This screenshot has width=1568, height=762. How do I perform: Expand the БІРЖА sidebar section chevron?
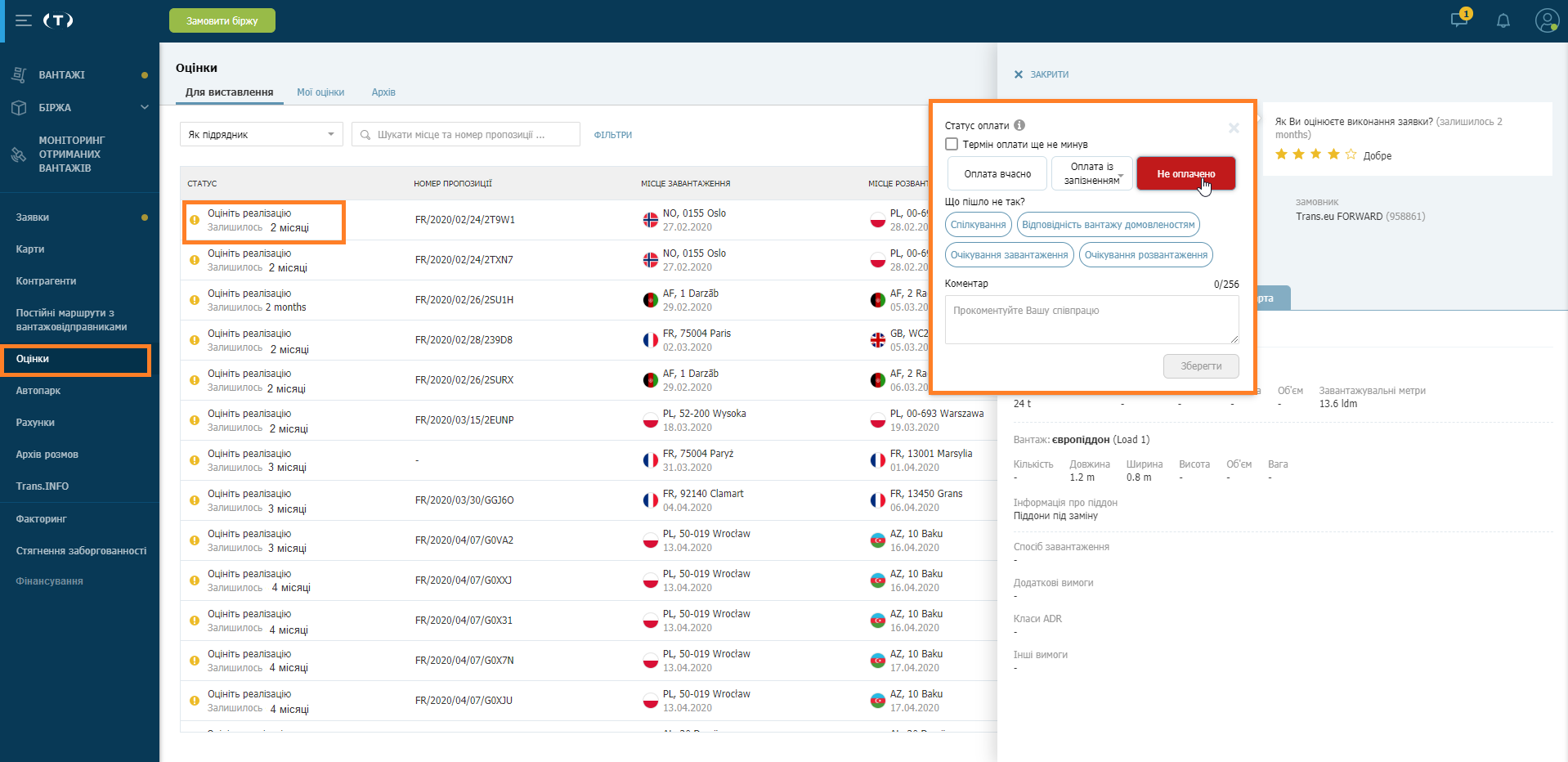145,107
